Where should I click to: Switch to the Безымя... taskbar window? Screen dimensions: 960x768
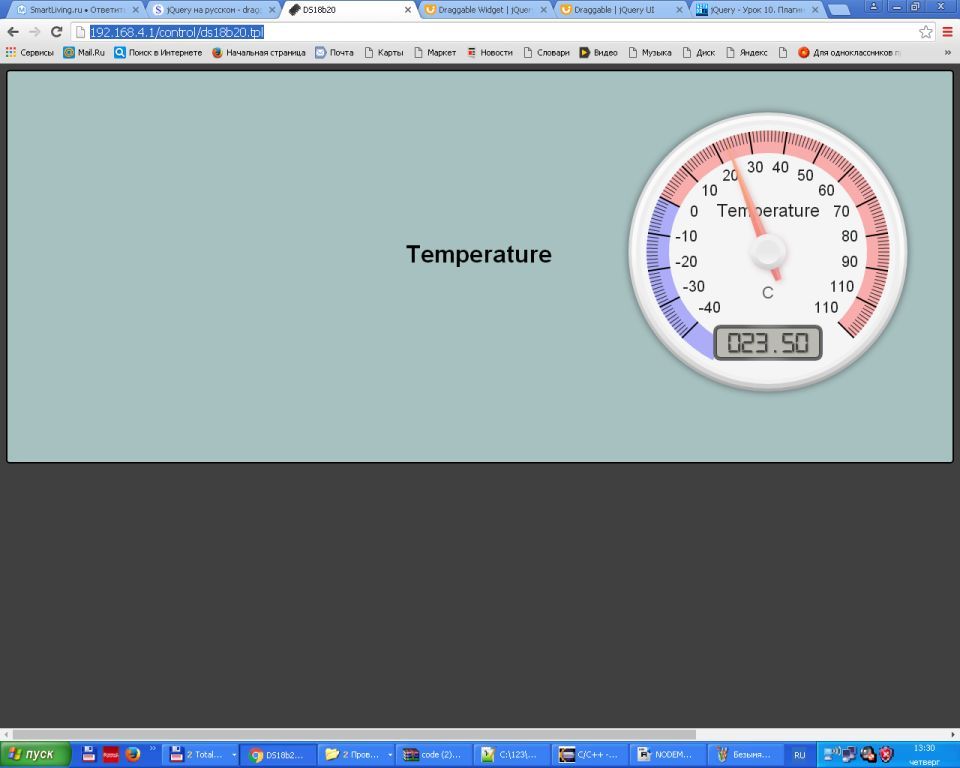click(746, 755)
